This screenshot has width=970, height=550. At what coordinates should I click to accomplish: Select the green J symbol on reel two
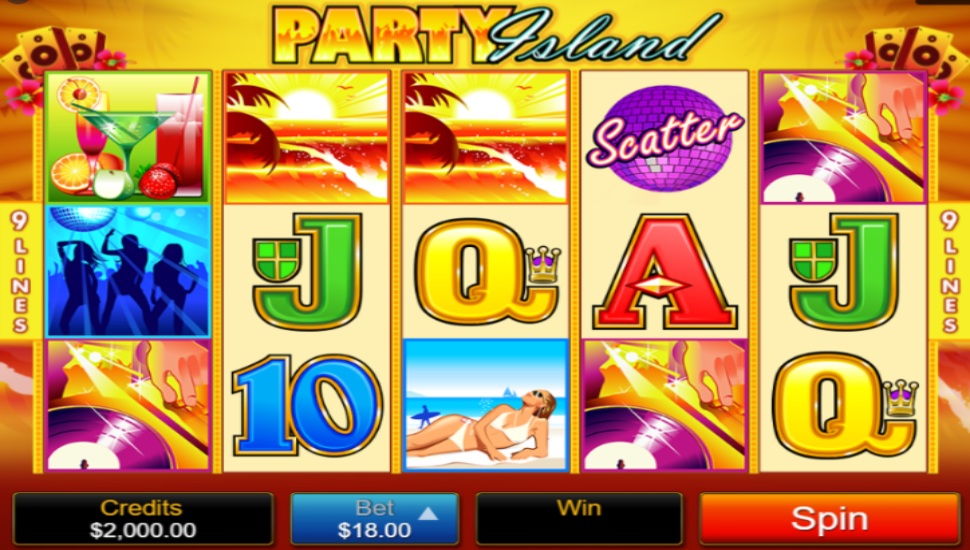(x=307, y=271)
